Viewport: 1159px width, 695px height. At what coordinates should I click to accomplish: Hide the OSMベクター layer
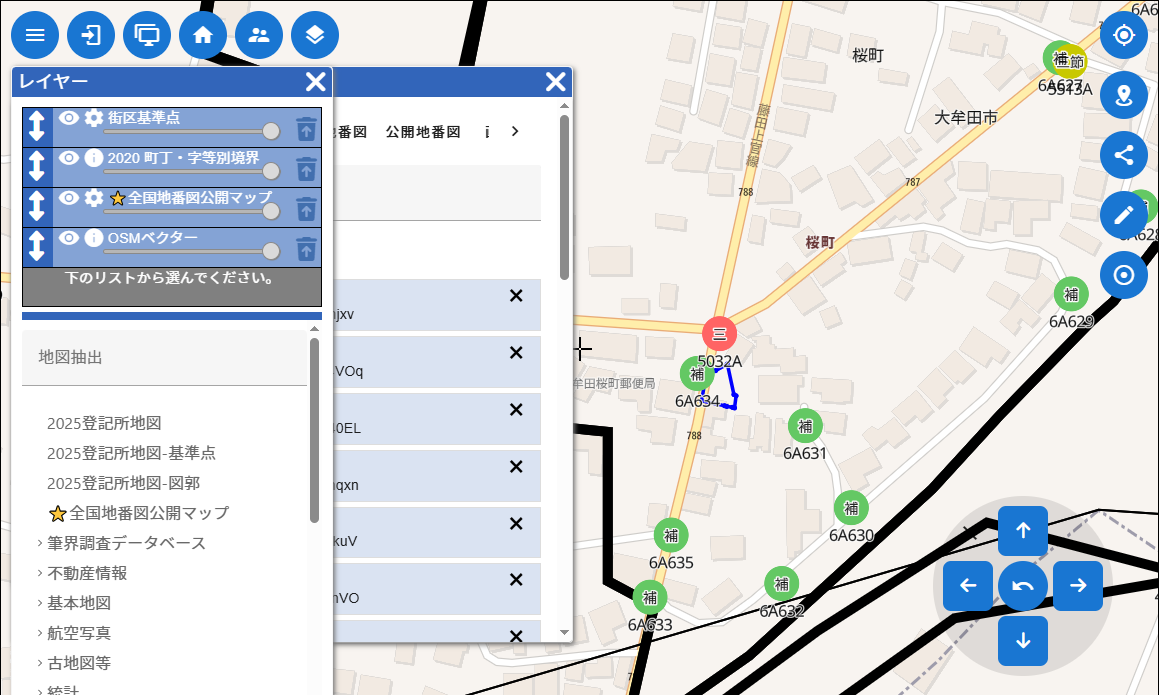[x=68, y=238]
